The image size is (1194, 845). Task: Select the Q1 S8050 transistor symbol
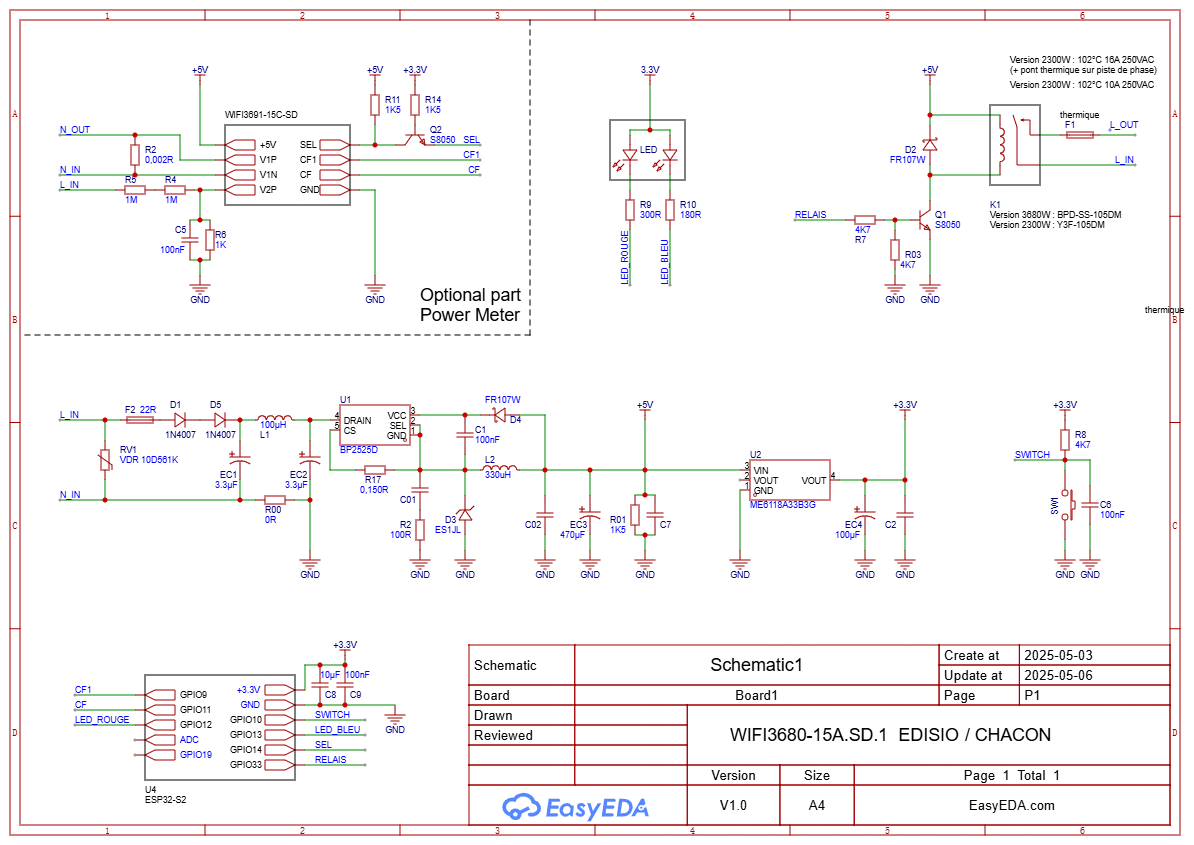(924, 219)
